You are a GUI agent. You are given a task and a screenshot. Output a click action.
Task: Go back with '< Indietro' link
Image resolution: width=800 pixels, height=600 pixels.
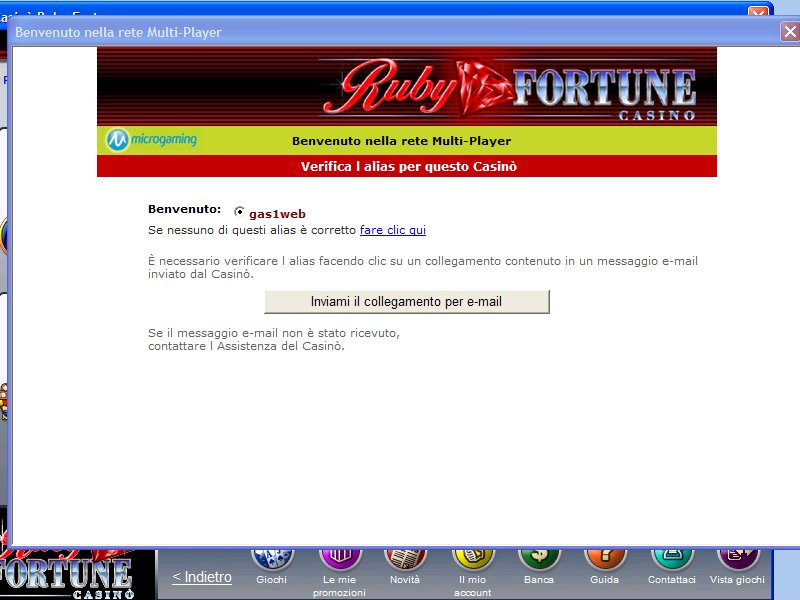[202, 577]
